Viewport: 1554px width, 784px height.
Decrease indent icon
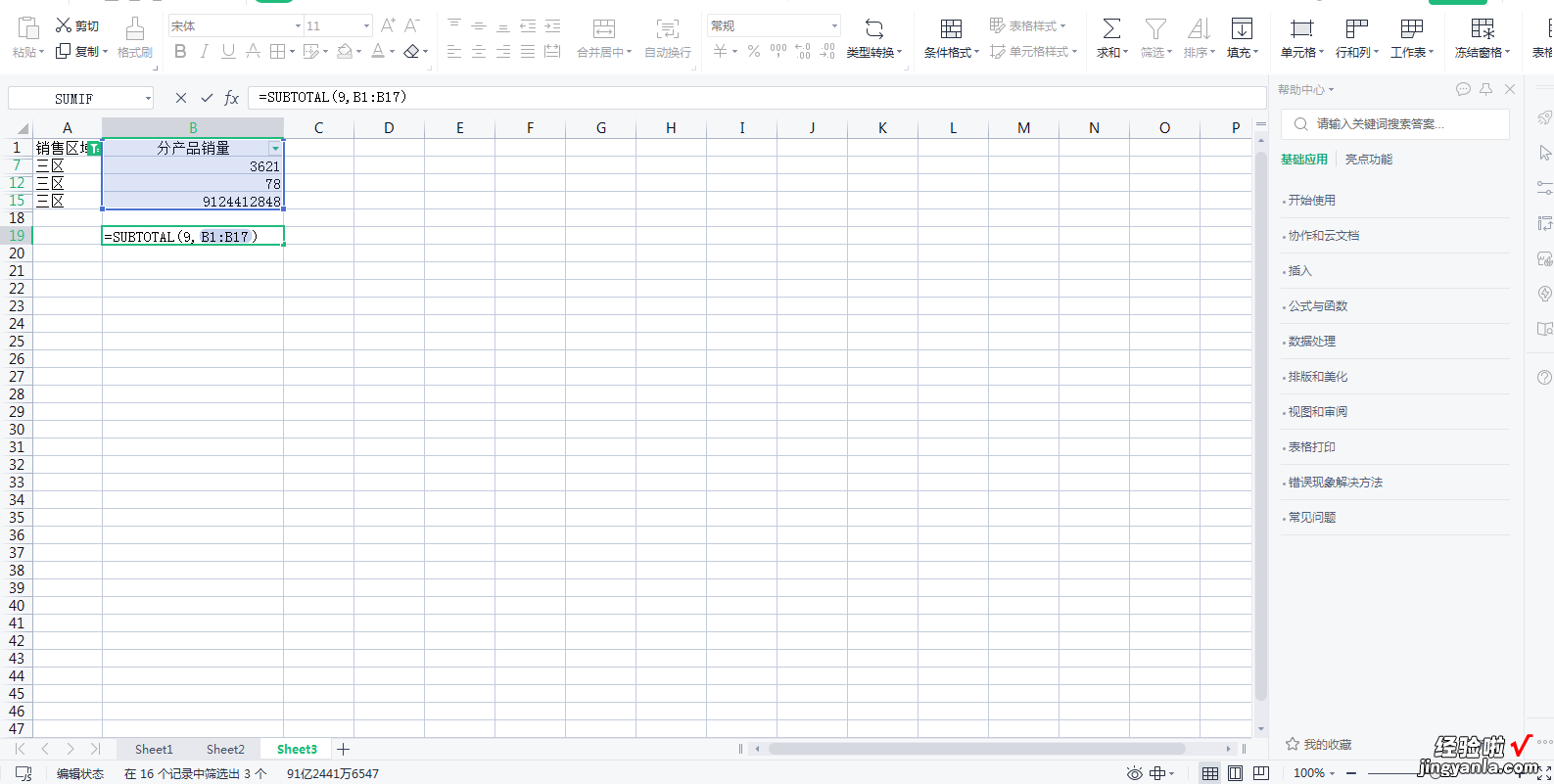[528, 25]
